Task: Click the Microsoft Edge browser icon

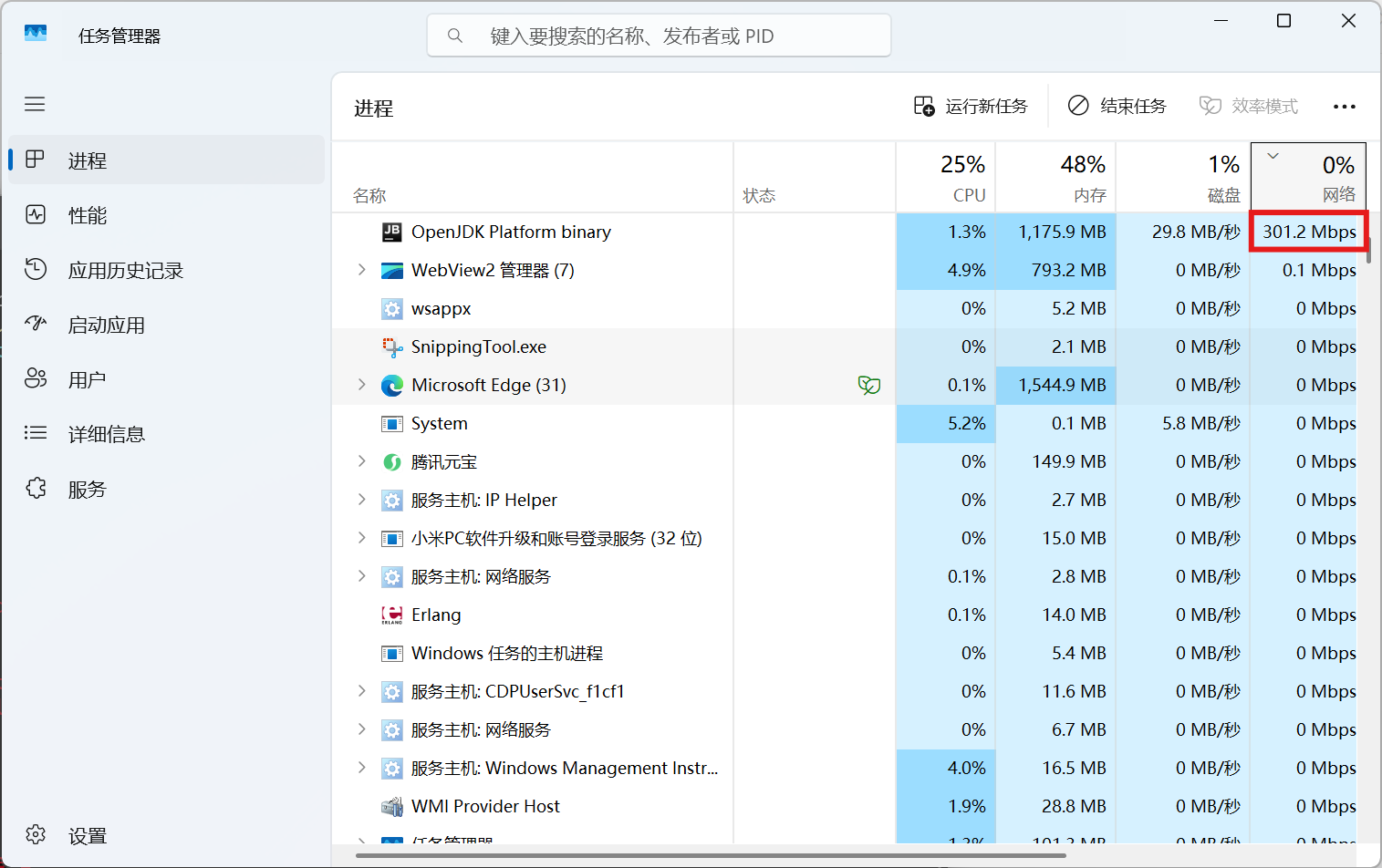Action: [x=392, y=385]
